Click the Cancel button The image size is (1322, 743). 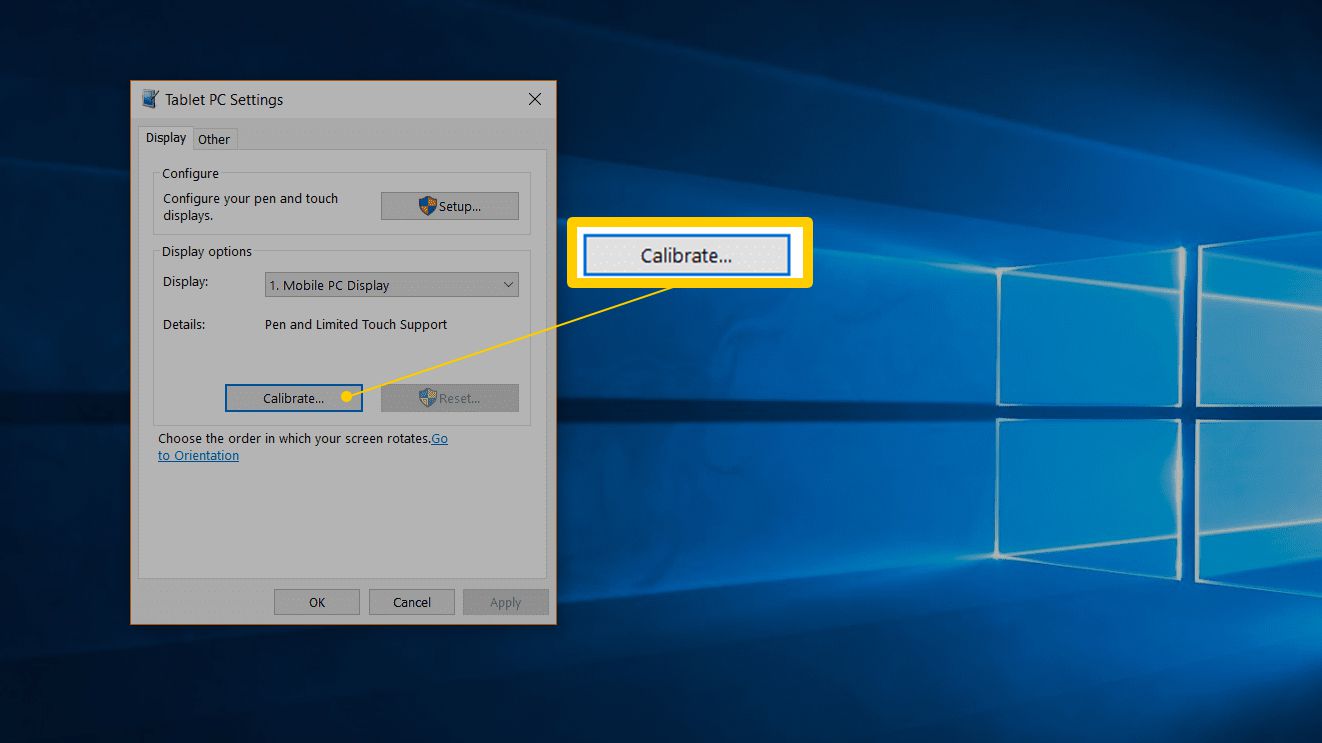click(x=412, y=602)
